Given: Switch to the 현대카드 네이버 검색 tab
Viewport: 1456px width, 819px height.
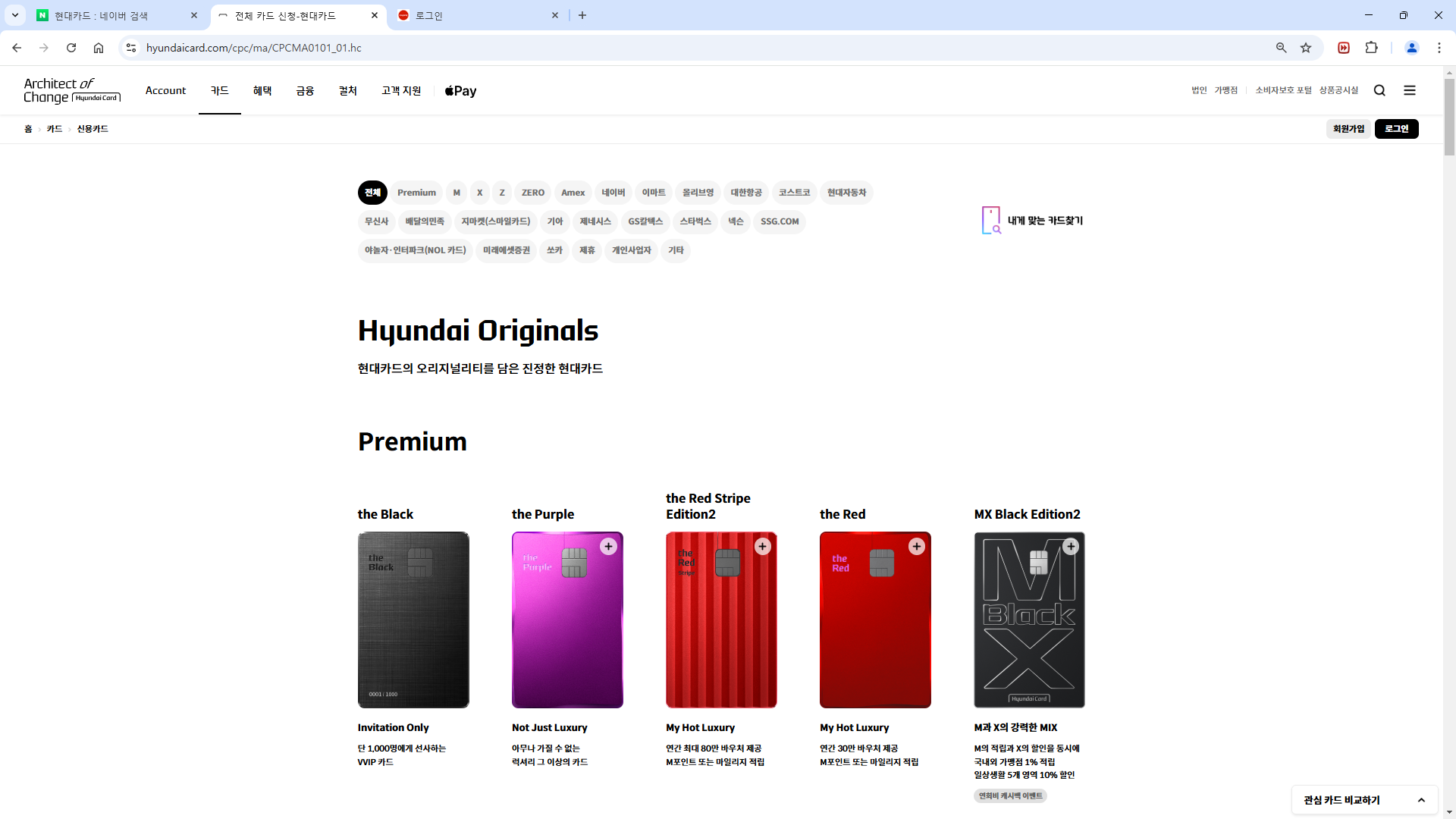Looking at the screenshot, I should (118, 15).
